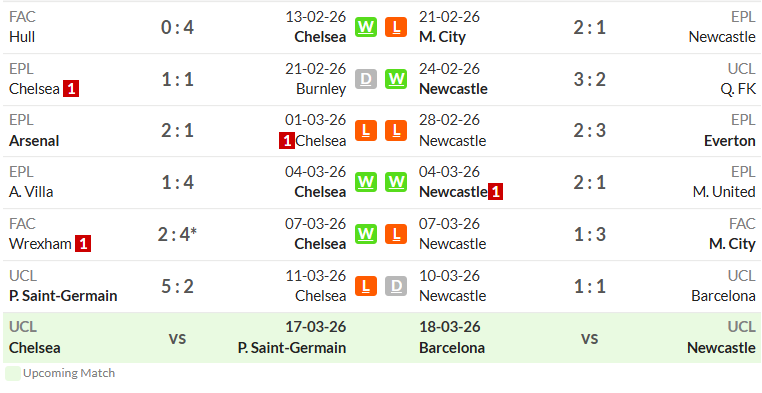Select the Barcelona team in the upcoming UCL match

point(452,348)
